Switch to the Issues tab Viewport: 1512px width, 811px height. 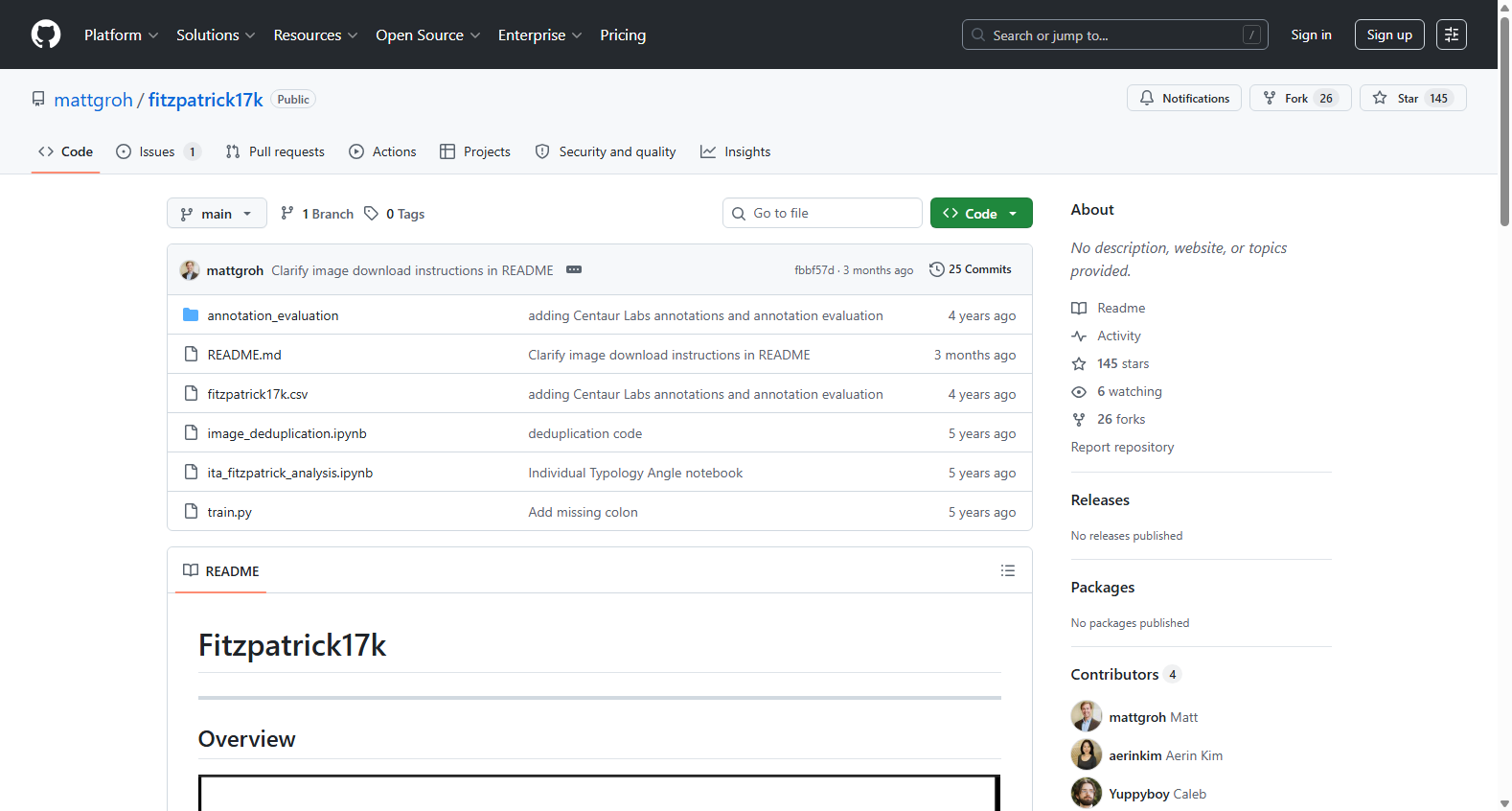point(157,151)
